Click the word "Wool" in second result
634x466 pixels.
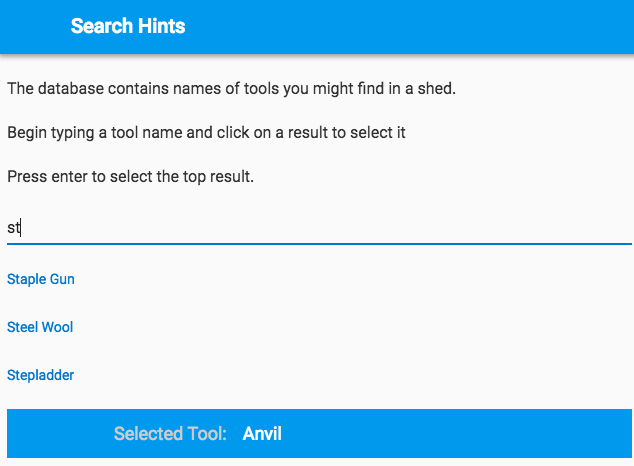(57, 327)
